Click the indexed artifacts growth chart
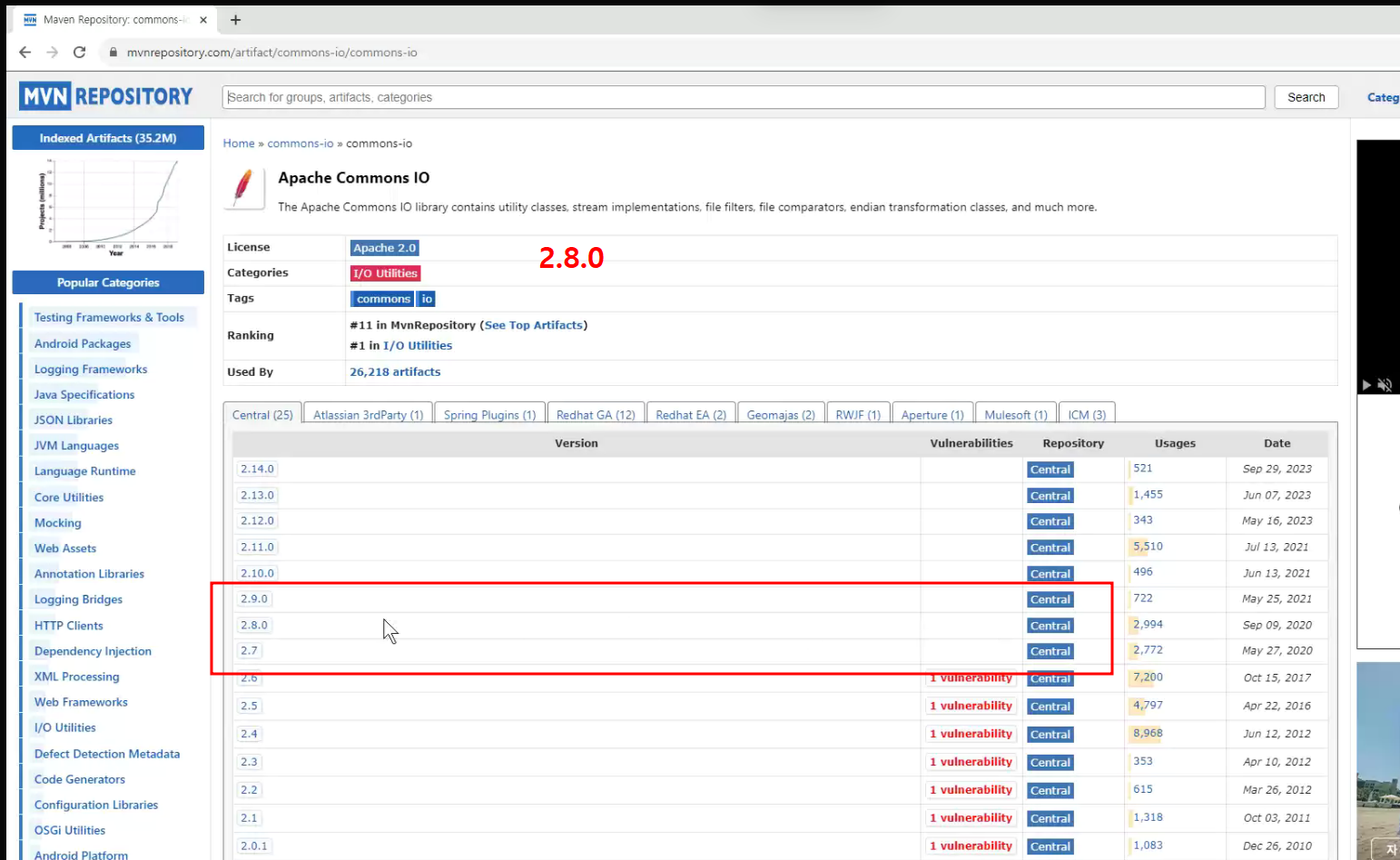1400x860 pixels. coord(108,208)
